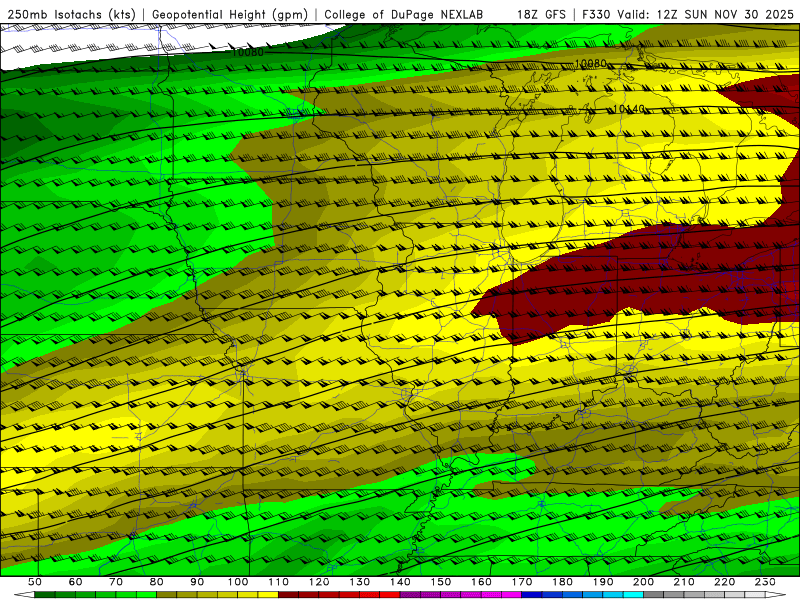Click the 70 label on the color scale
Viewport: 800px width, 600px height.
tap(116, 582)
